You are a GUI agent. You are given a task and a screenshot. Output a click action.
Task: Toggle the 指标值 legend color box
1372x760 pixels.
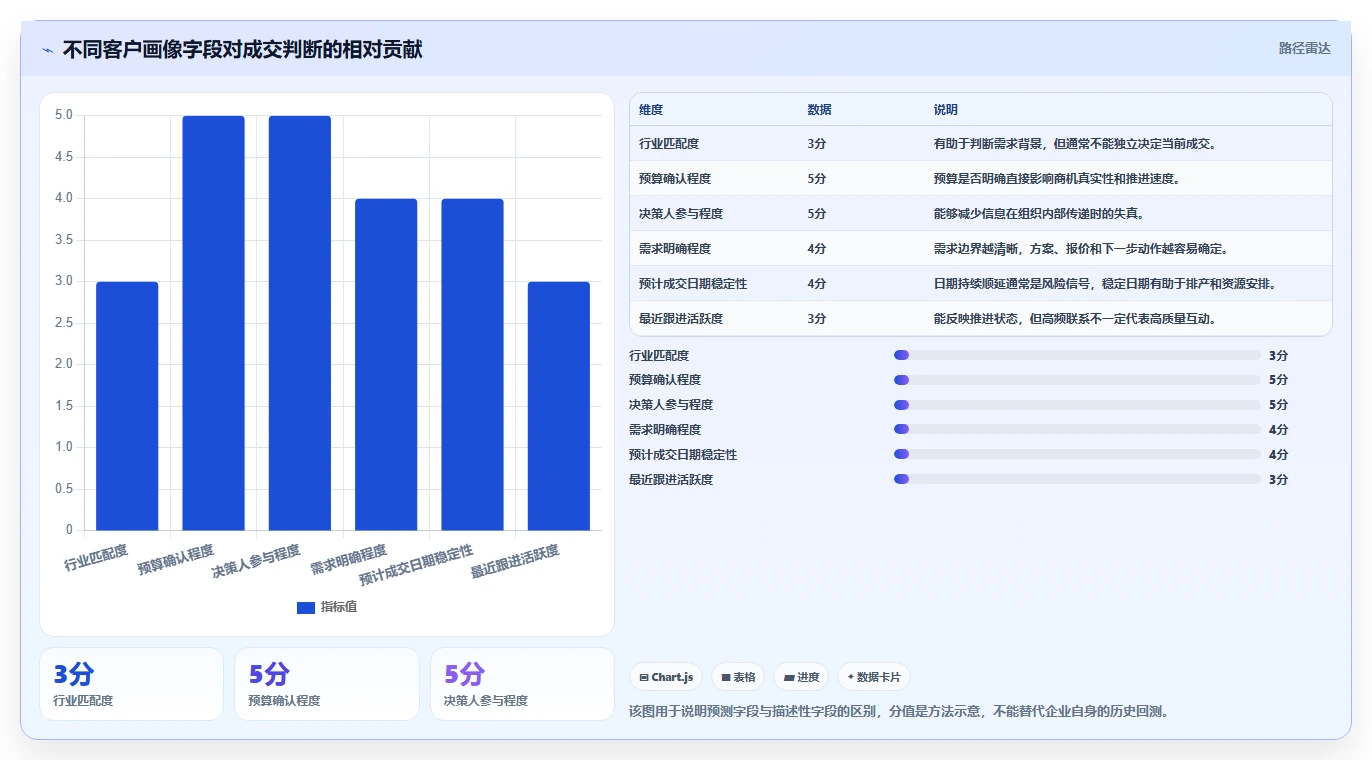[x=306, y=607]
